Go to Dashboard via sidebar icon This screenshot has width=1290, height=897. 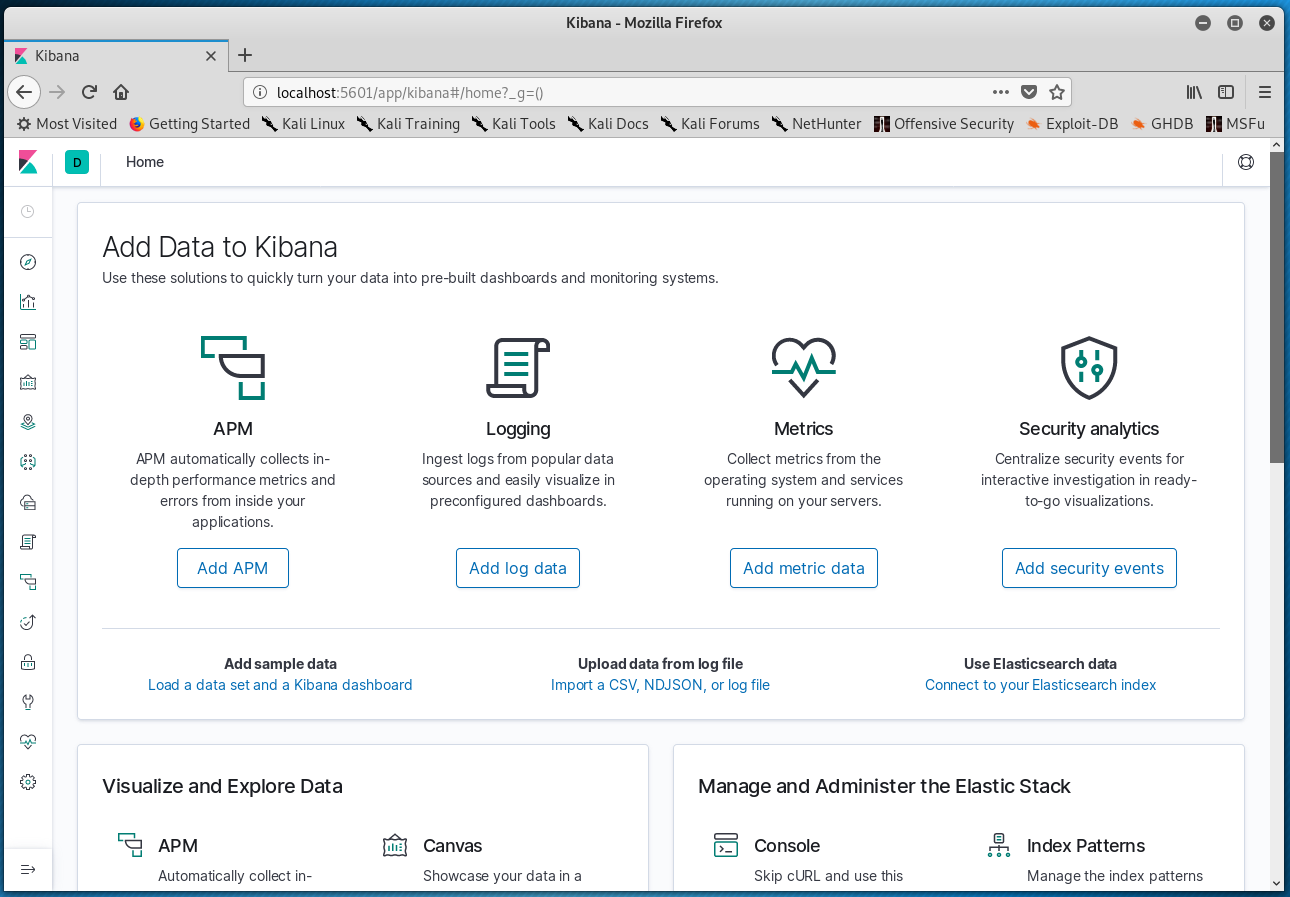28,342
